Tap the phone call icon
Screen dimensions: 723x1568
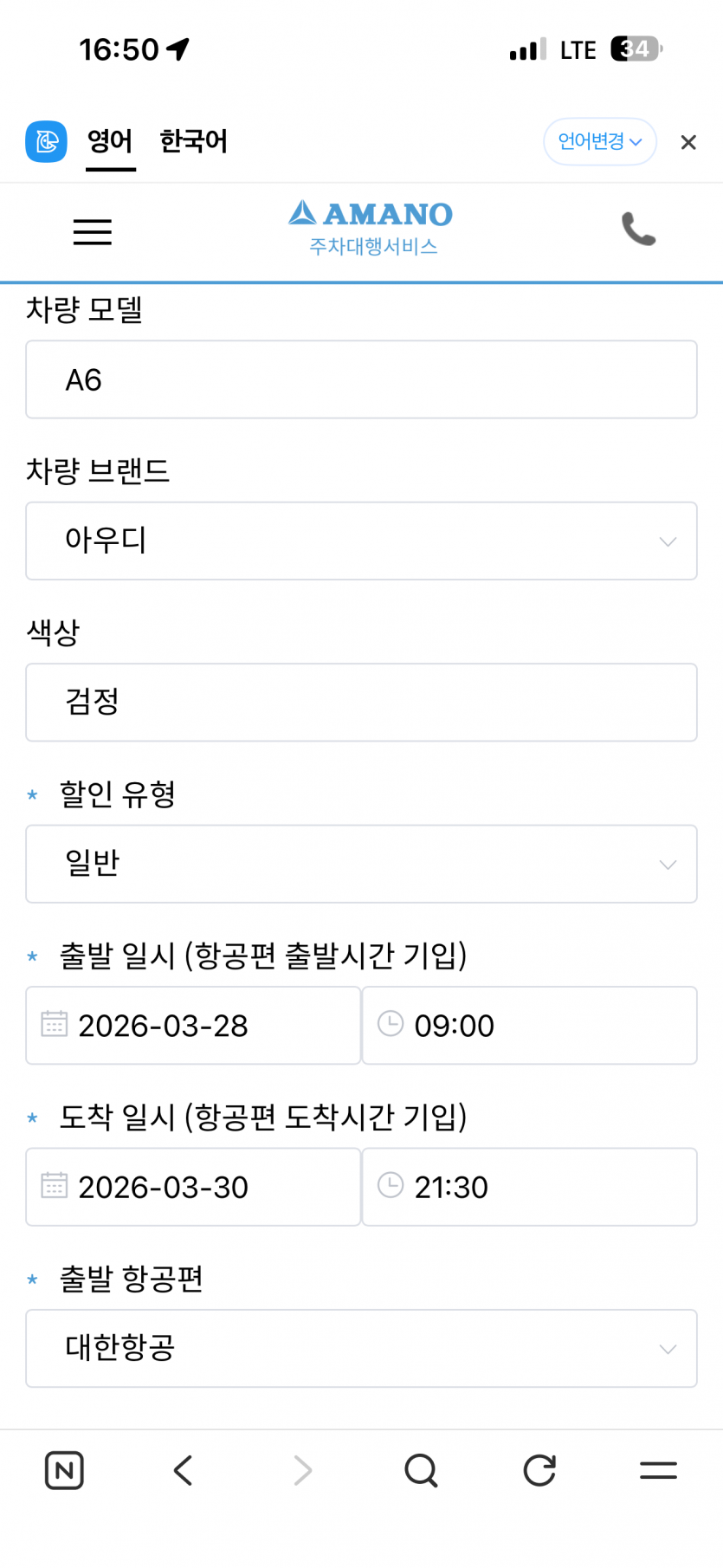tap(639, 230)
